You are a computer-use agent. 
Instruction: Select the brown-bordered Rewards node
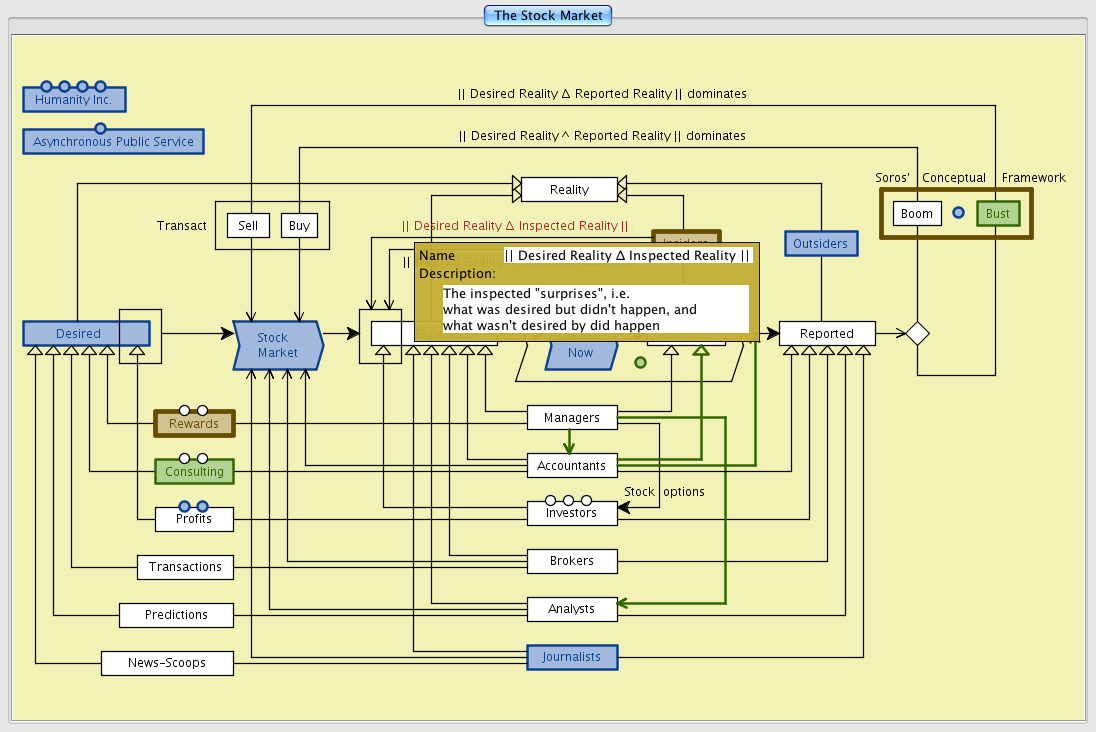194,424
